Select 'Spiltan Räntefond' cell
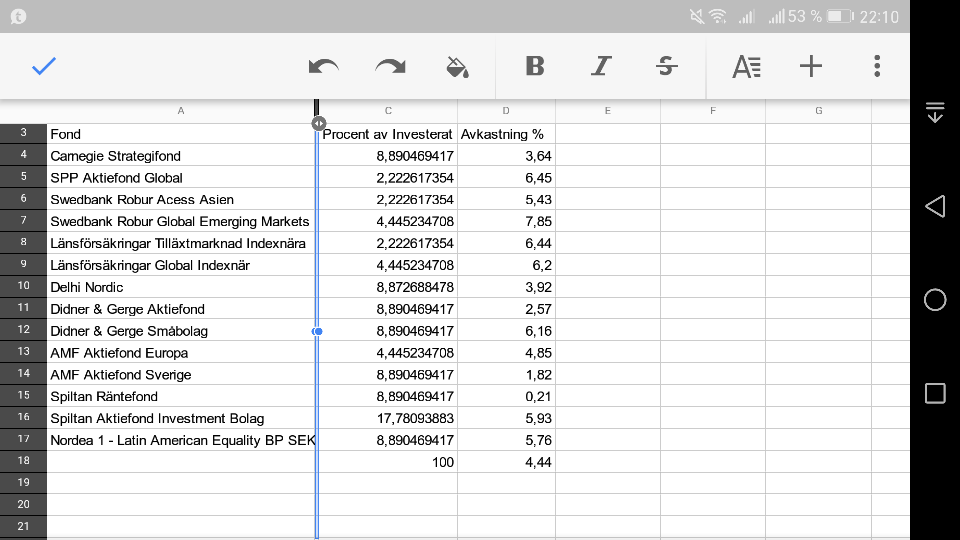 tap(181, 397)
